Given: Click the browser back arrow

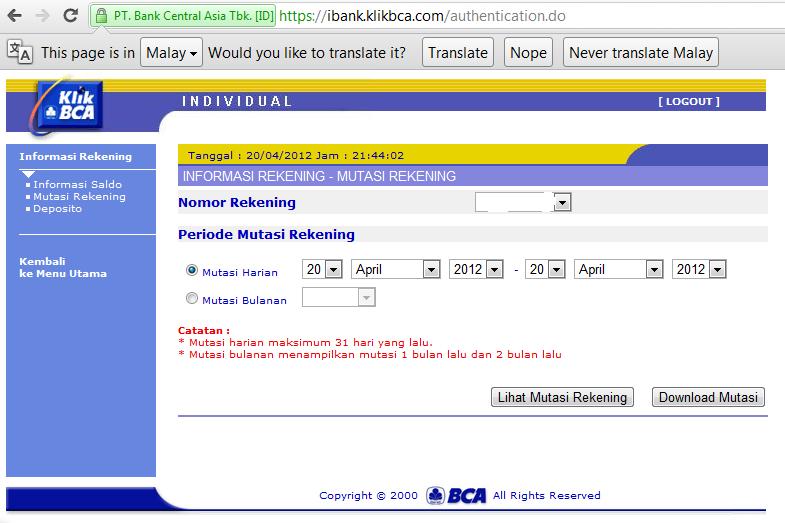Looking at the screenshot, I should 15,16.
